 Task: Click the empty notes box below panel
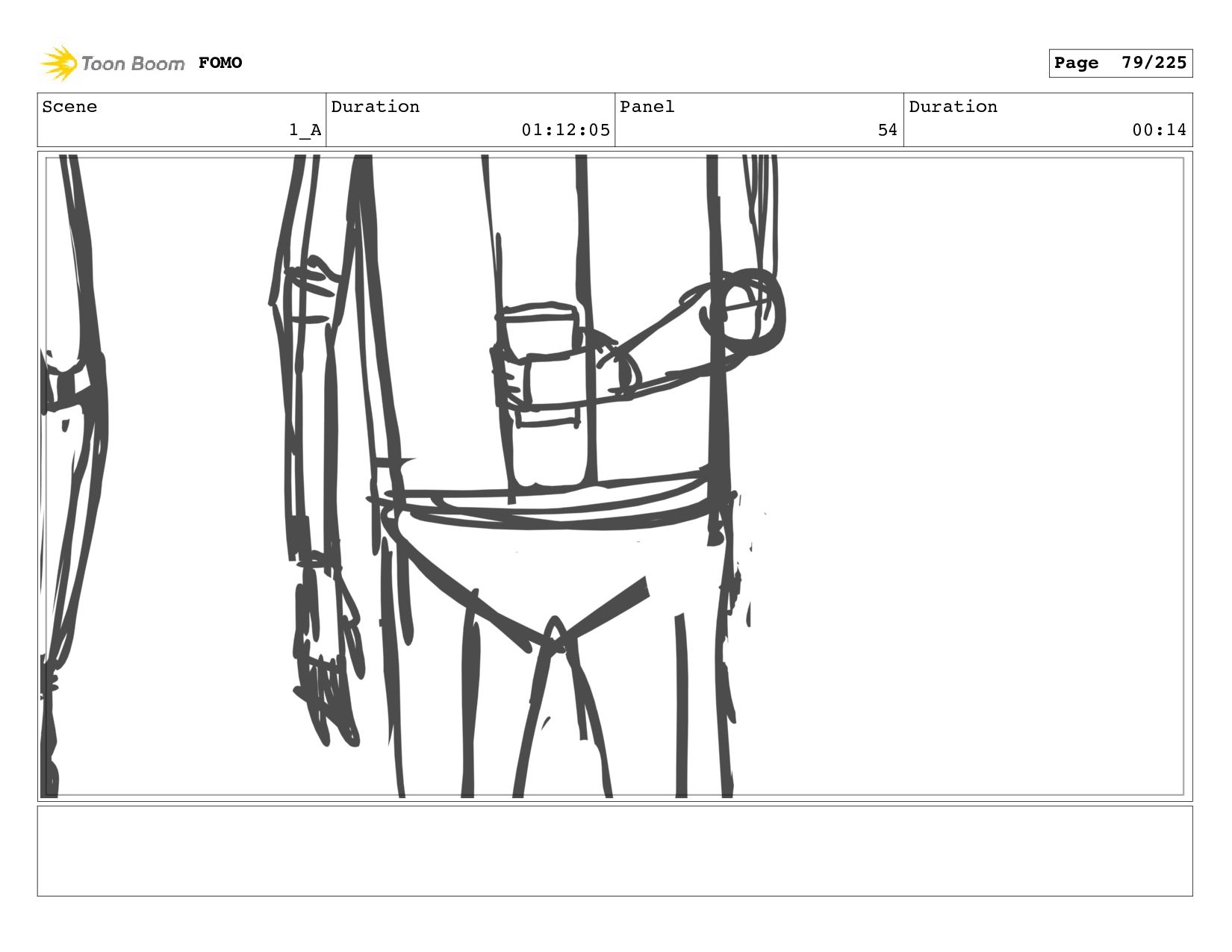pos(615,850)
